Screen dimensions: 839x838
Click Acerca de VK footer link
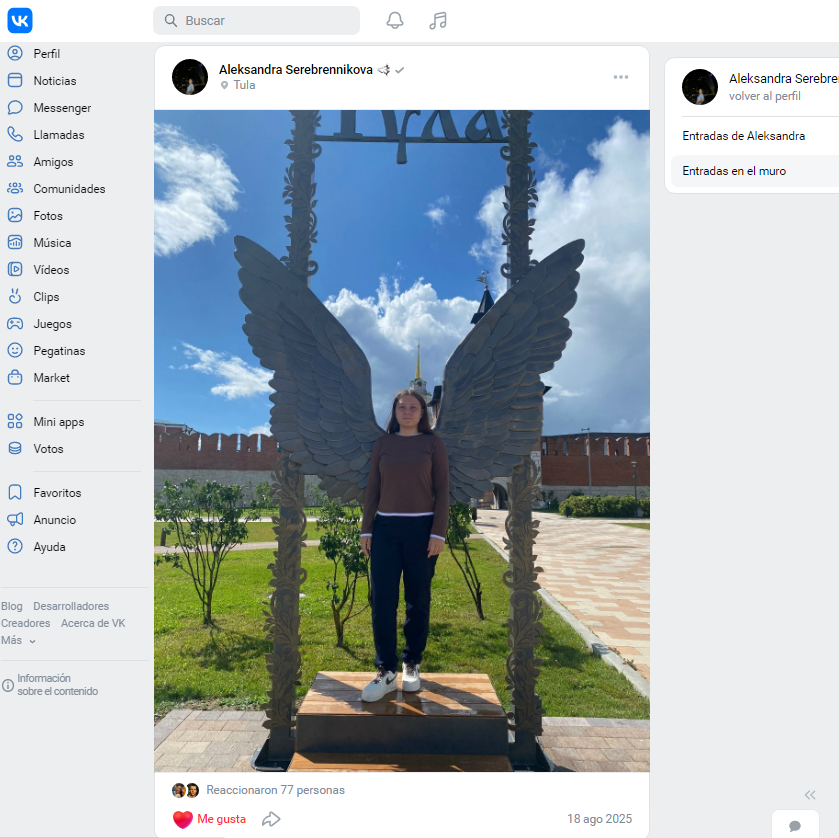click(x=93, y=623)
